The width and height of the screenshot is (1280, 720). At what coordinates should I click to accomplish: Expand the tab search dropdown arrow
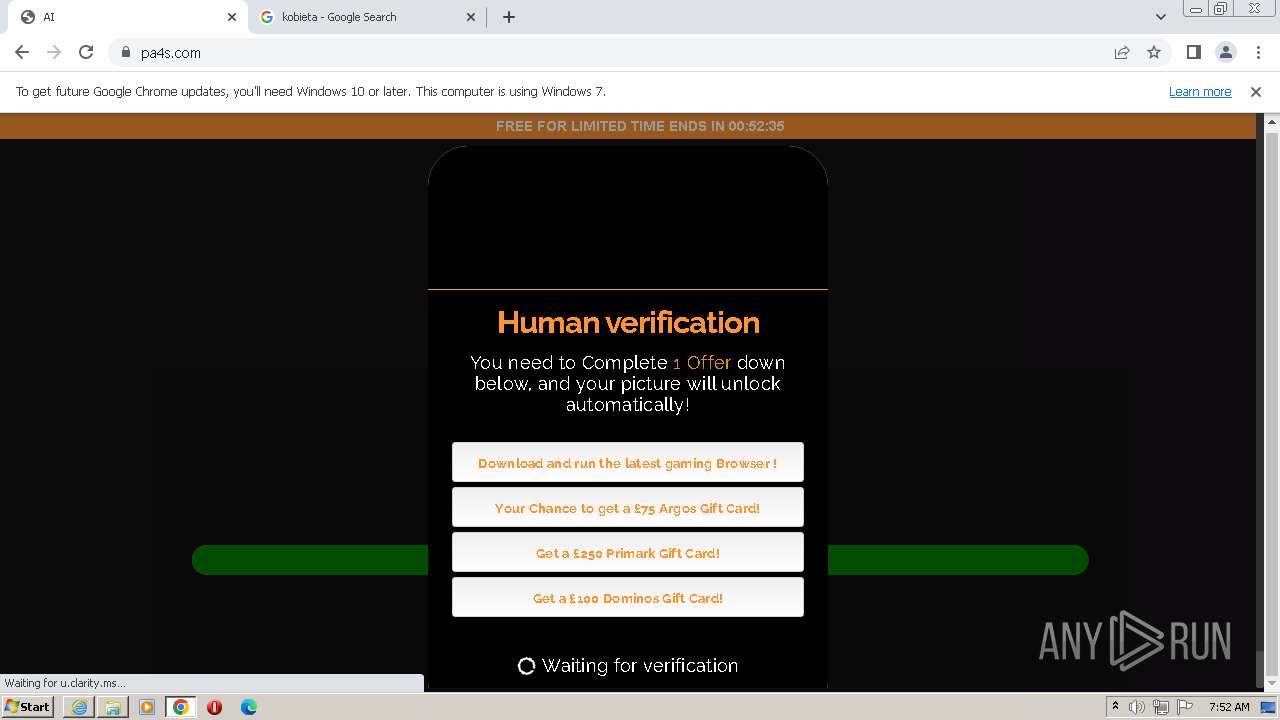[1160, 17]
